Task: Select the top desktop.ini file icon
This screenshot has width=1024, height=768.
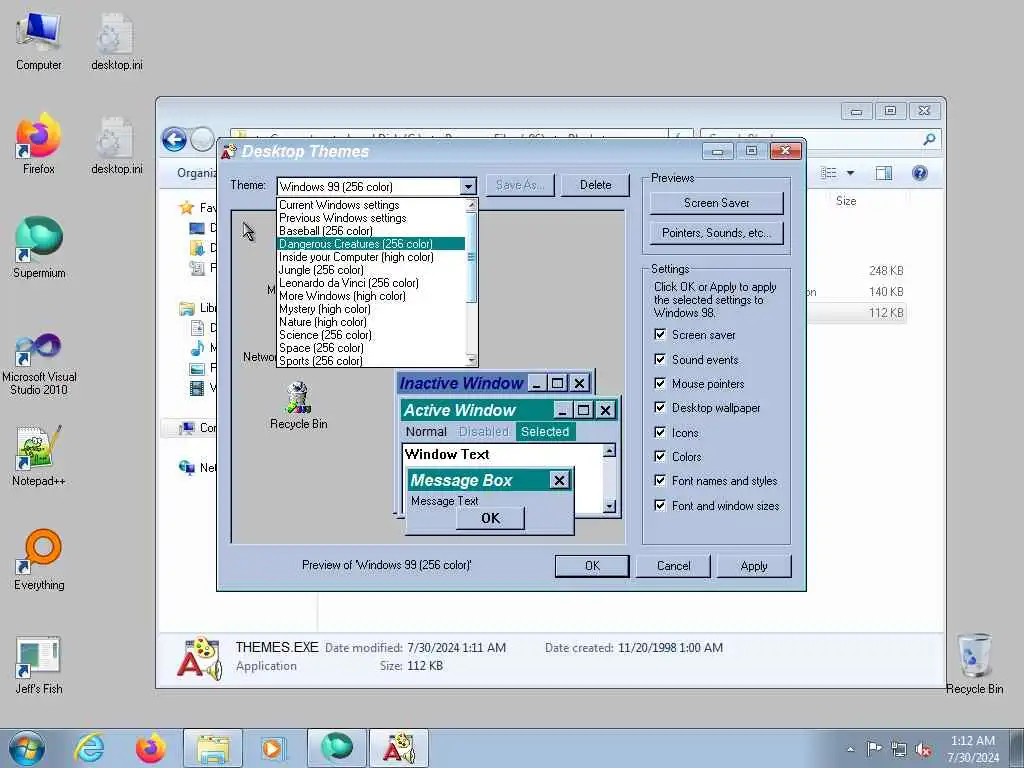Action: pyautogui.click(x=116, y=41)
